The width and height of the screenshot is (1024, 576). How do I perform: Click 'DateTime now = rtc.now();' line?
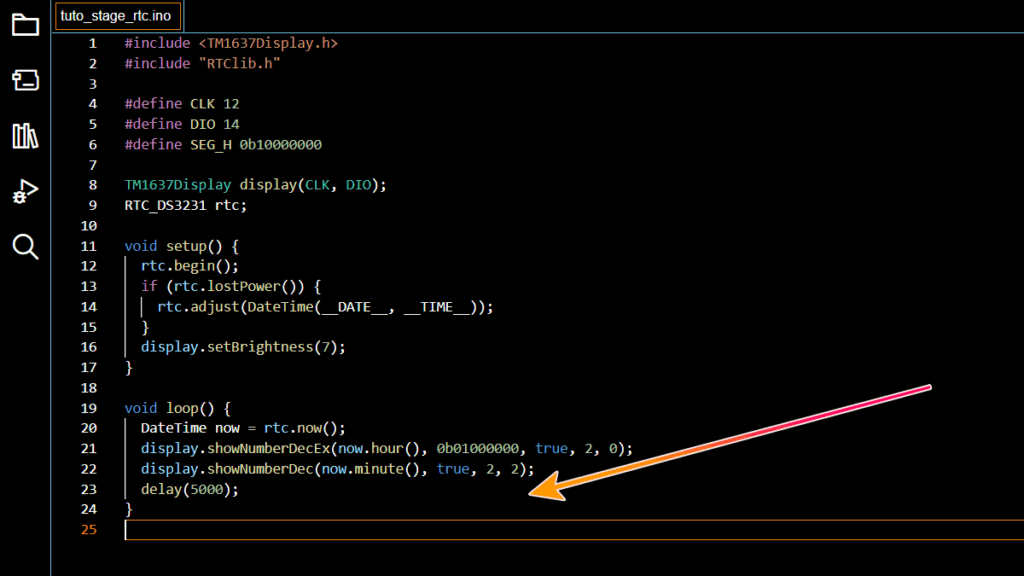pyautogui.click(x=243, y=428)
